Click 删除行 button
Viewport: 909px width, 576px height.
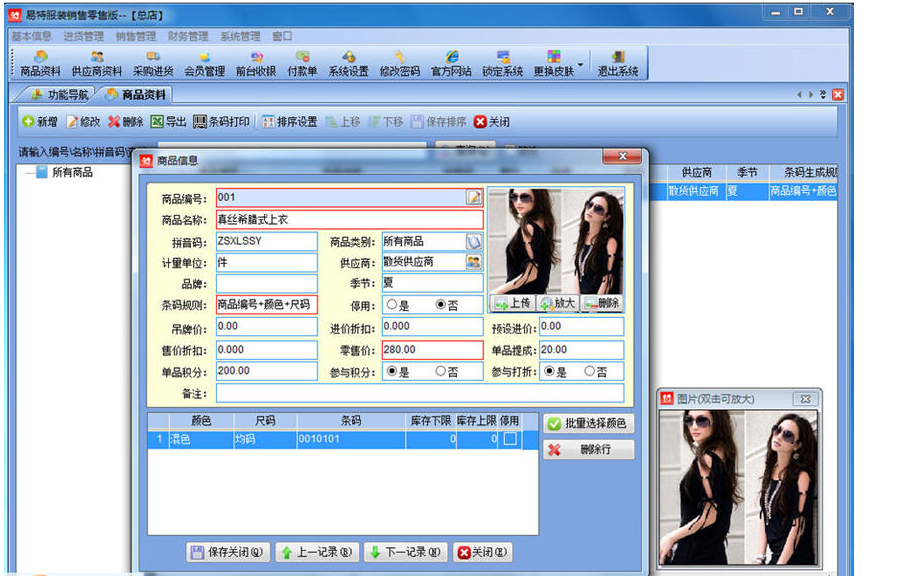(588, 449)
